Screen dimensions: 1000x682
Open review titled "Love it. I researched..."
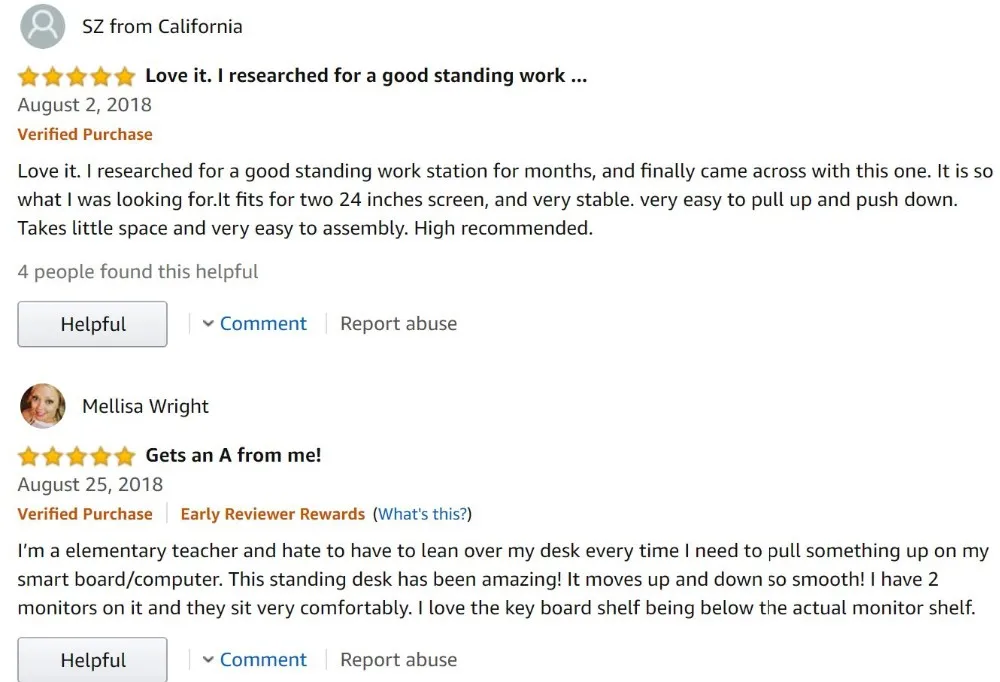point(366,76)
